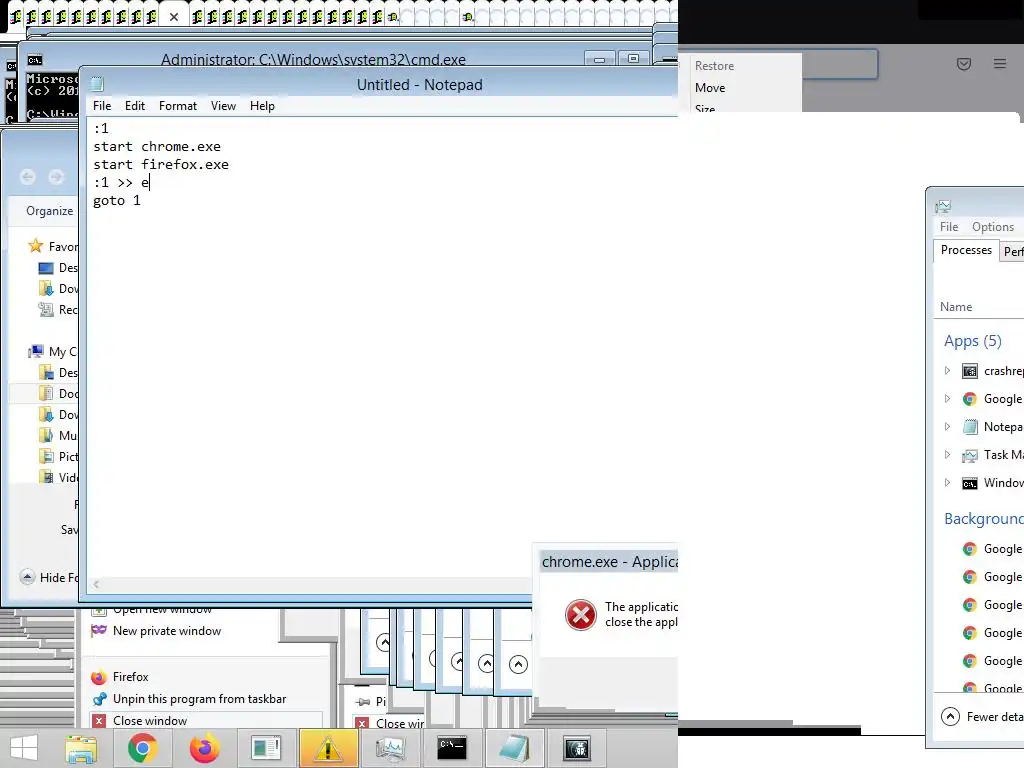Choose Restore from the window context menu

pos(714,66)
